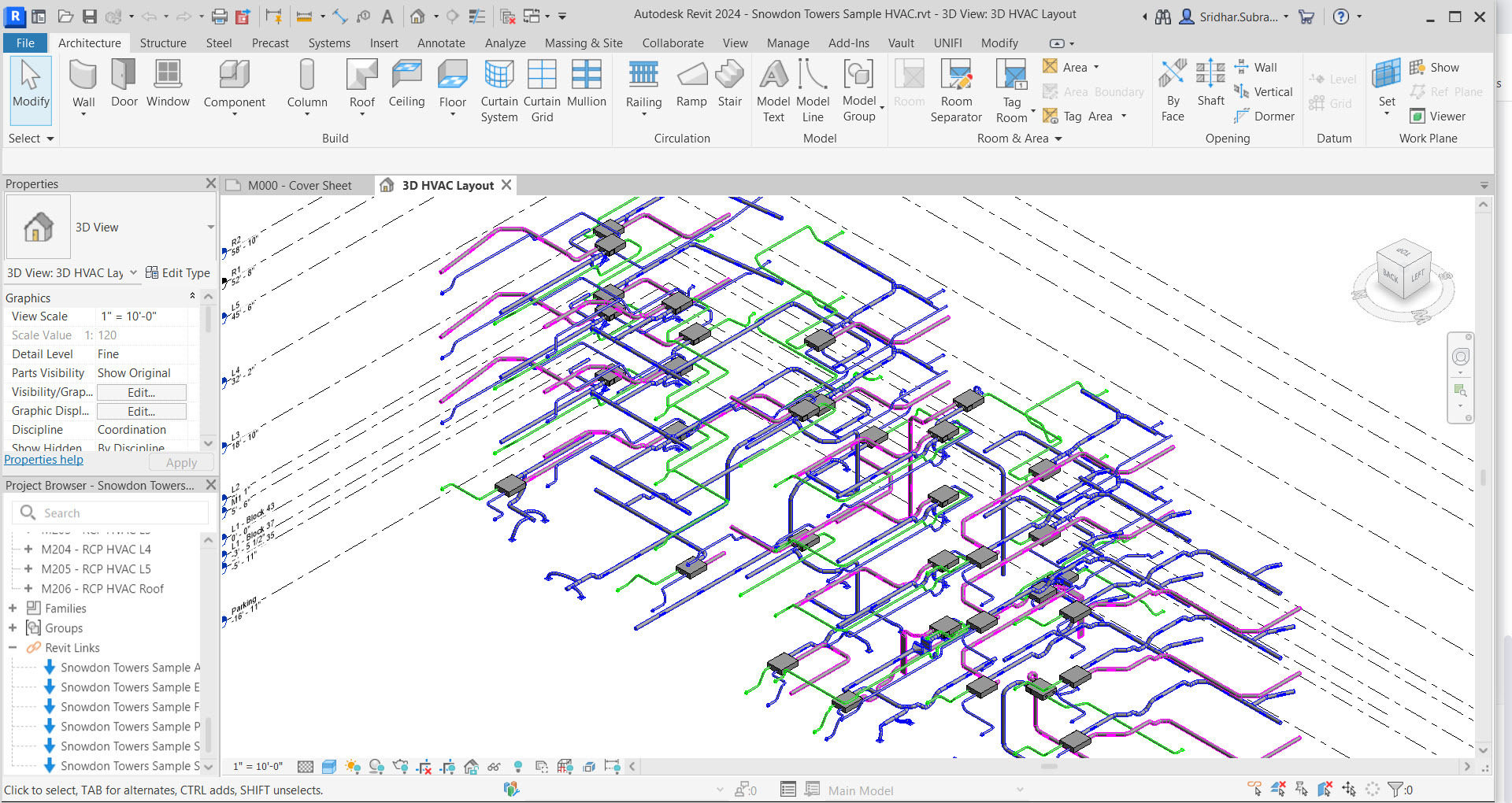1512x803 pixels.
Task: Open the Annotate ribbon tab
Action: pyautogui.click(x=441, y=43)
